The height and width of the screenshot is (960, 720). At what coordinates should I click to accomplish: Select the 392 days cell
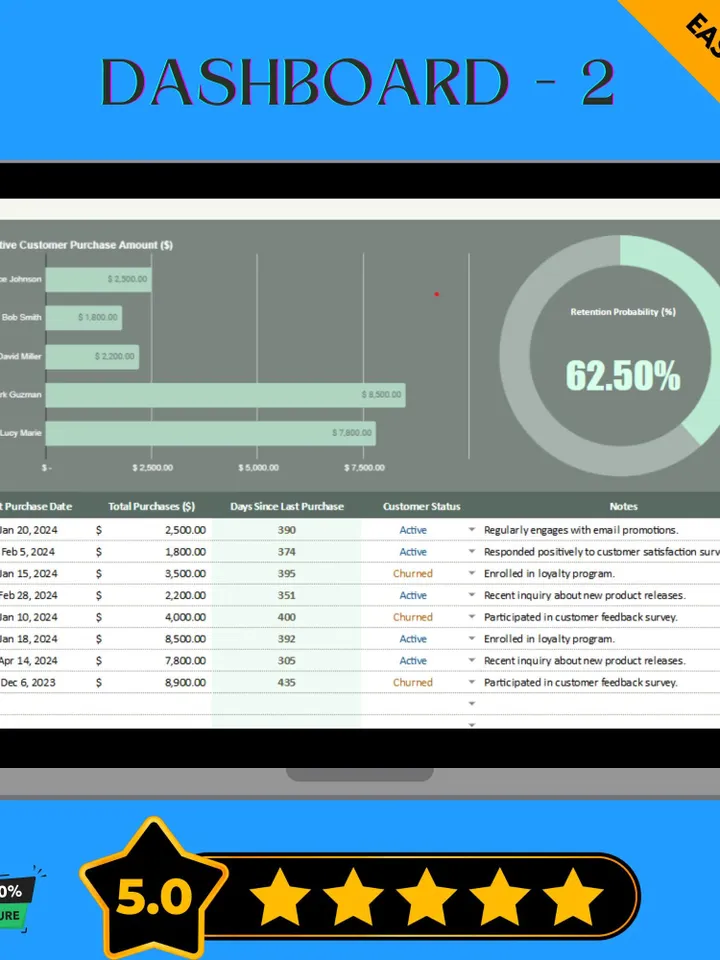click(x=287, y=639)
